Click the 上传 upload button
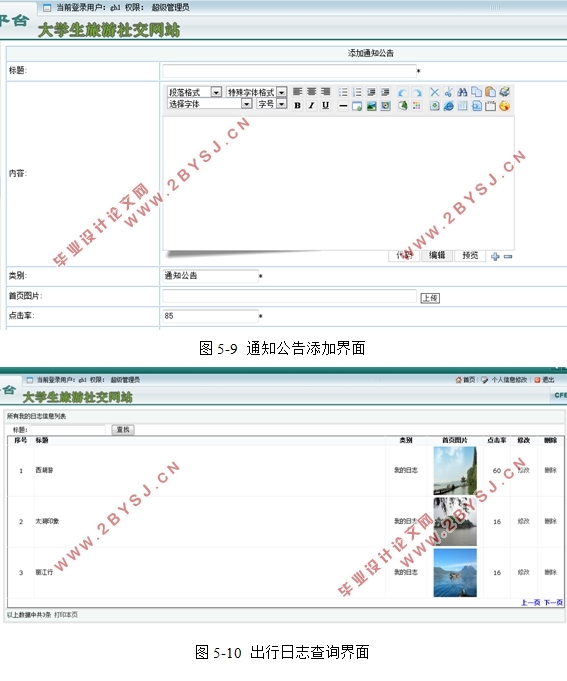 (430, 298)
